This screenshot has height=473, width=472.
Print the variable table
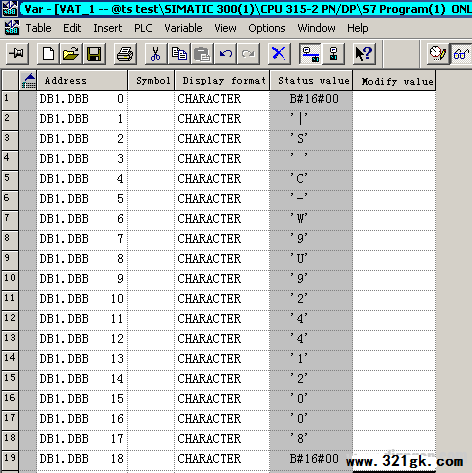pyautogui.click(x=125, y=53)
